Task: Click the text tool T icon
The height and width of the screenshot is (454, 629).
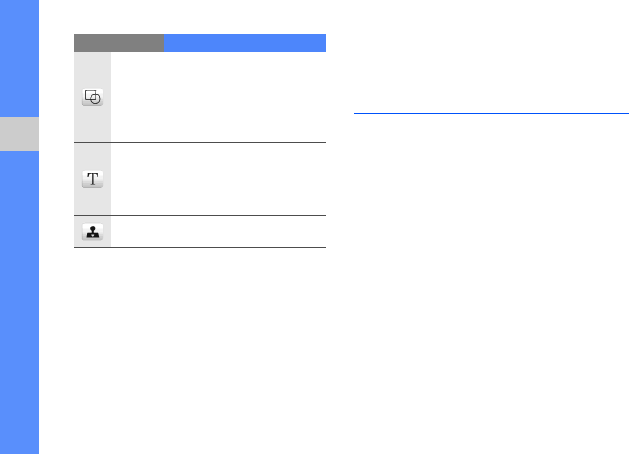Action: 92,179
